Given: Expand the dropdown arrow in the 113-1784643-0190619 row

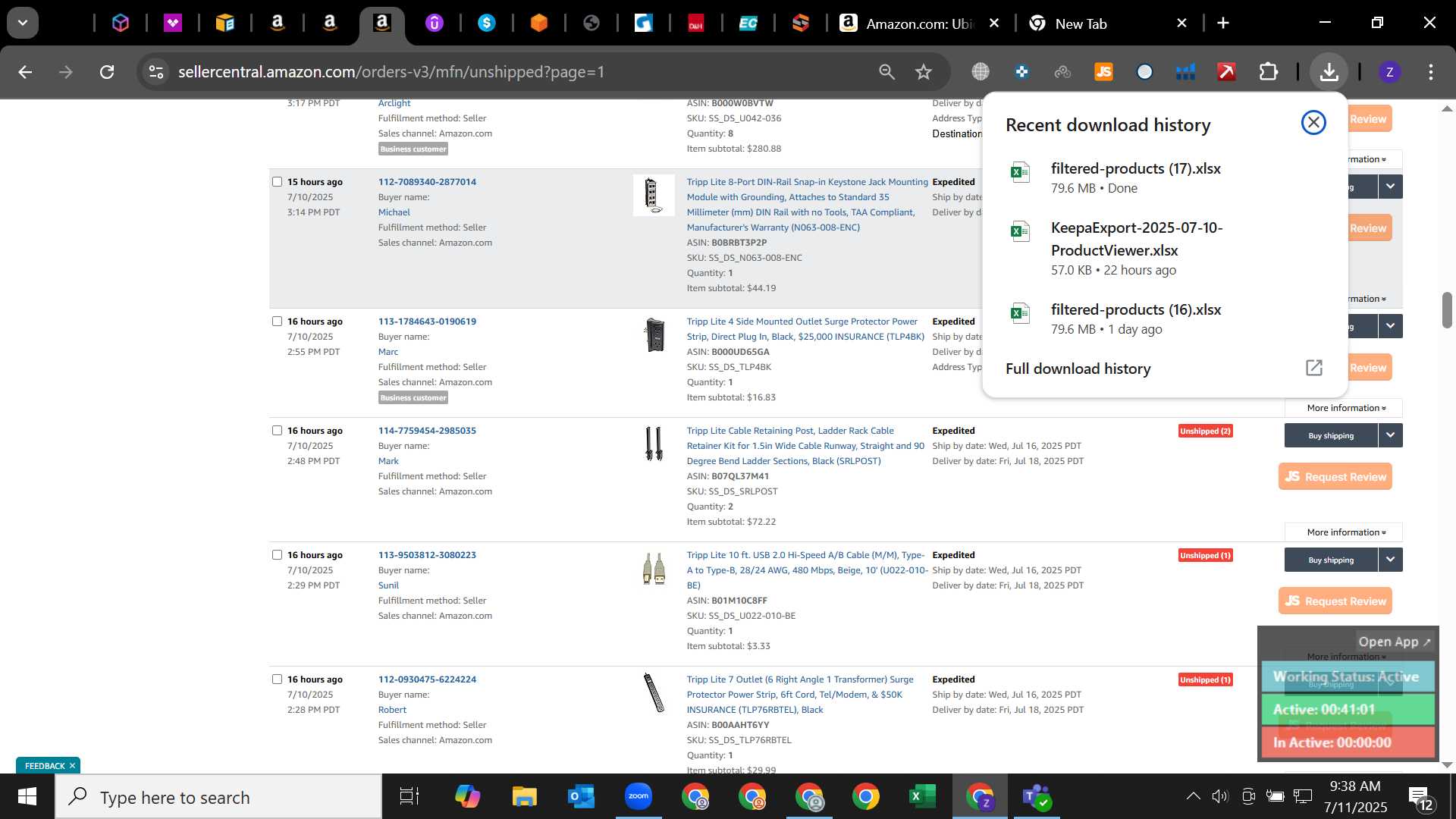Looking at the screenshot, I should (x=1390, y=326).
